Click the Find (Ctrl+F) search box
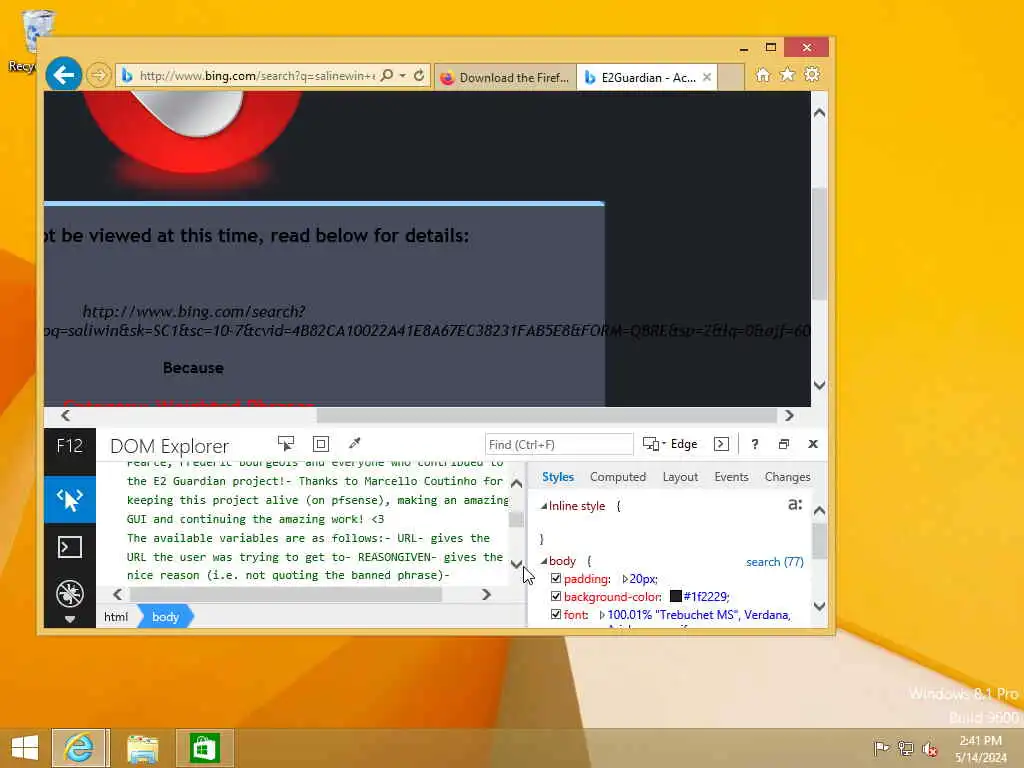This screenshot has height=768, width=1024. [559, 444]
